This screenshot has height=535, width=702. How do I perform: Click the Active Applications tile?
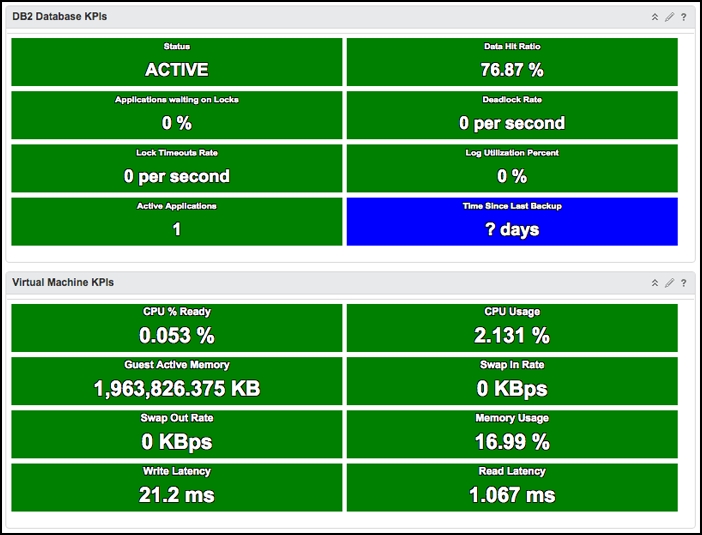pyautogui.click(x=177, y=222)
